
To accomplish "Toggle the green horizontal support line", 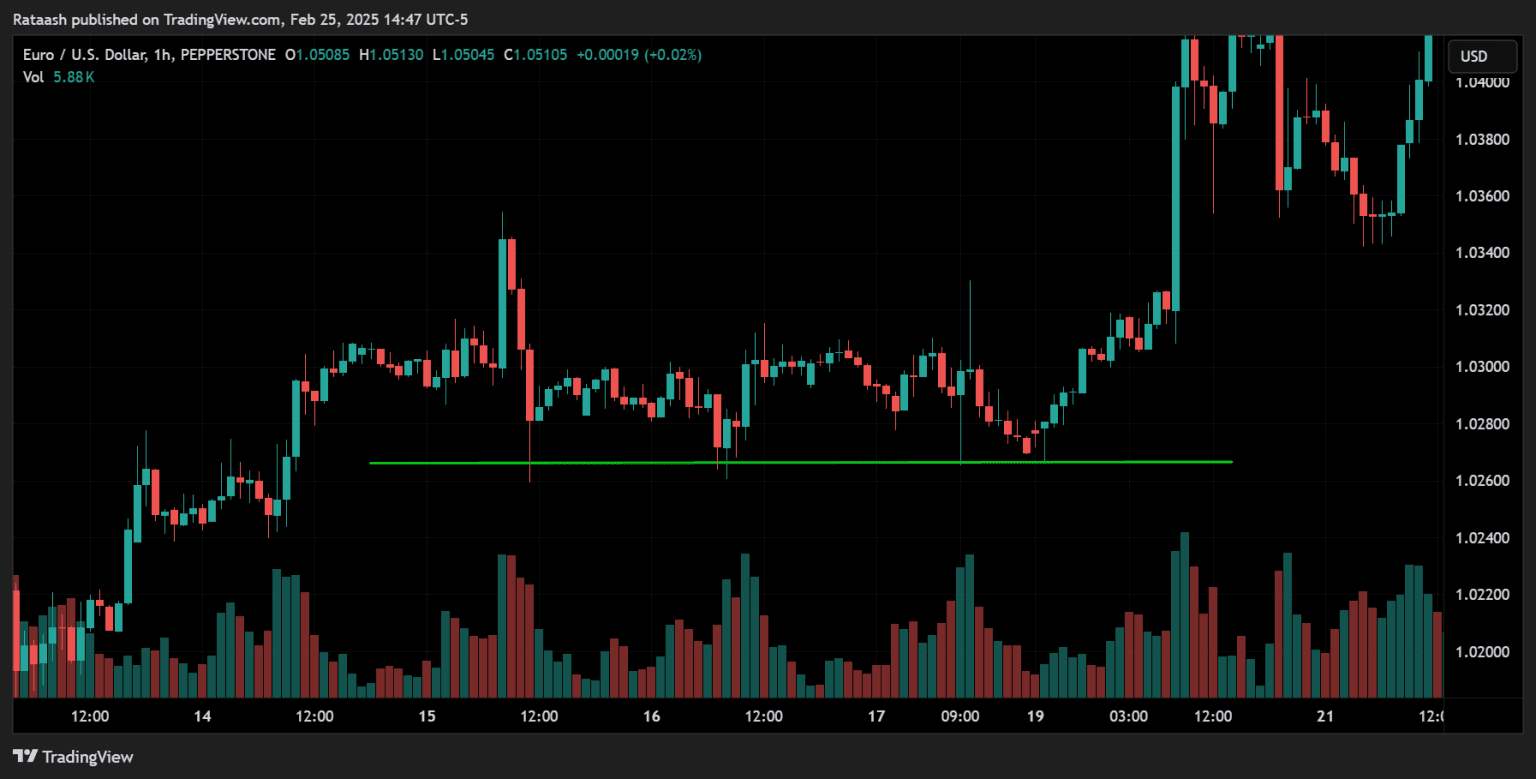I will [x=800, y=462].
